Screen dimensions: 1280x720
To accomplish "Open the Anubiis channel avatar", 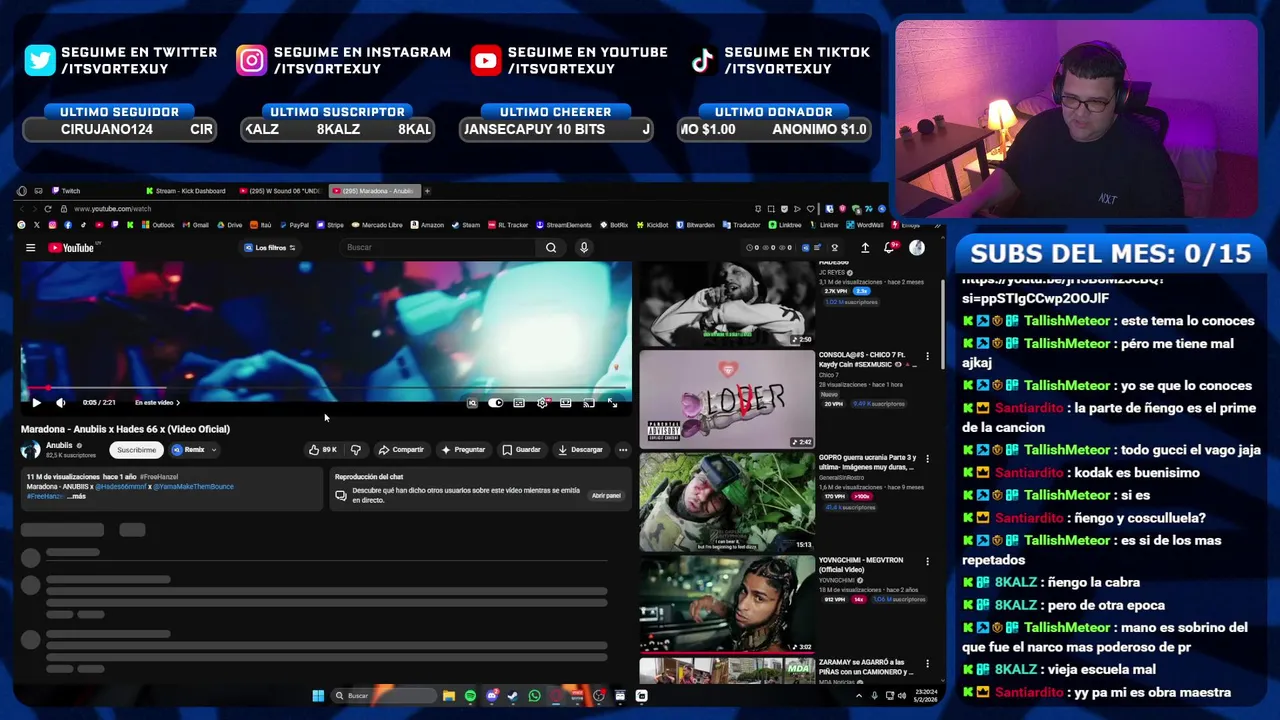I will click(31, 450).
